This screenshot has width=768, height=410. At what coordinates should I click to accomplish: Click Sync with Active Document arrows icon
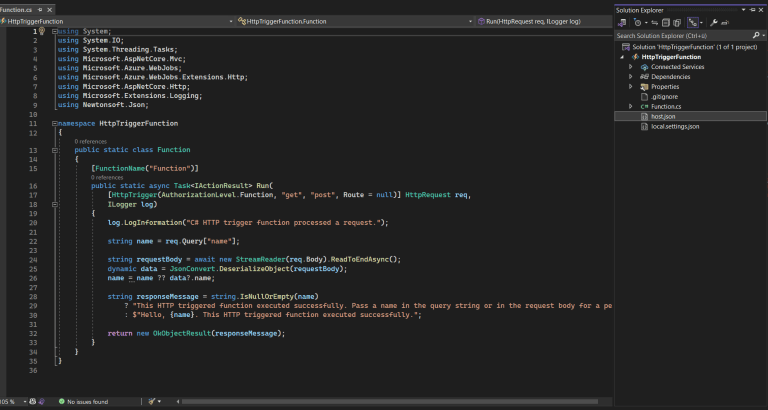coord(654,23)
